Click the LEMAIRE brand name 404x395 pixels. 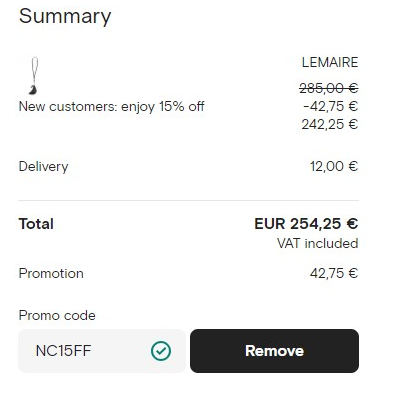click(x=330, y=62)
